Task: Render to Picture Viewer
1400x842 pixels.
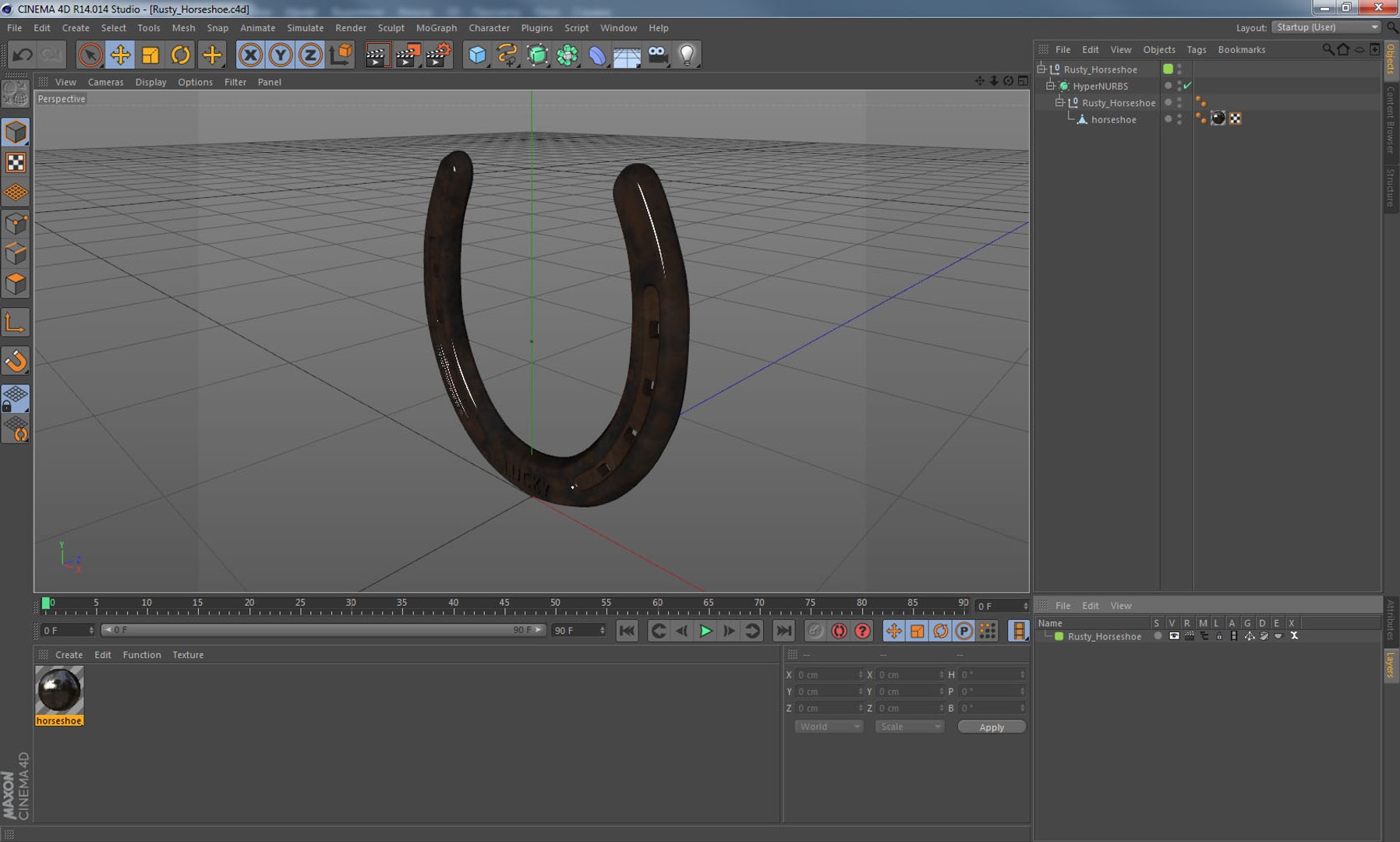Action: (x=408, y=55)
